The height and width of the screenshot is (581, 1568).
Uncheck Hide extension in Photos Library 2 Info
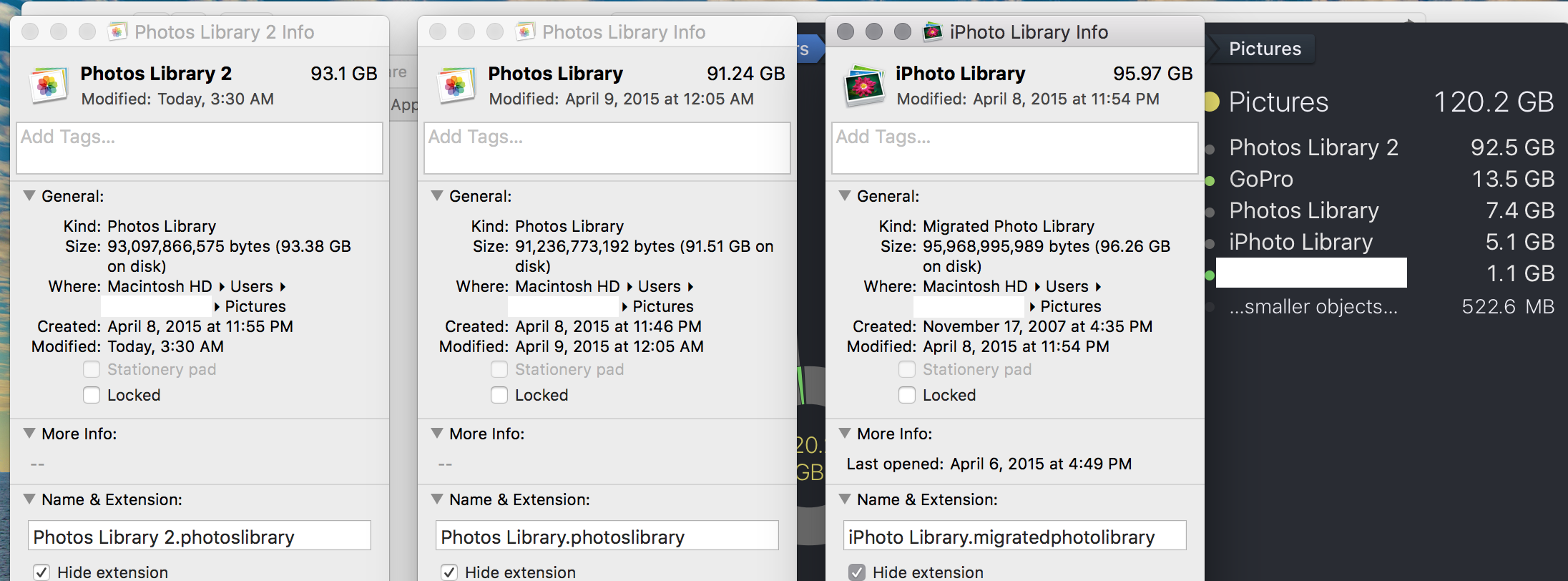pos(41,572)
